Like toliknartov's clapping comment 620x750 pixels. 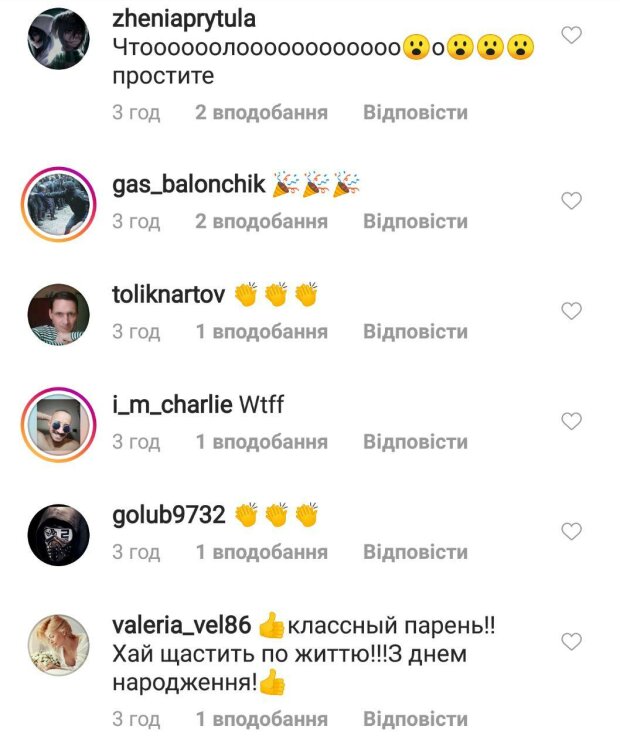[x=571, y=311]
